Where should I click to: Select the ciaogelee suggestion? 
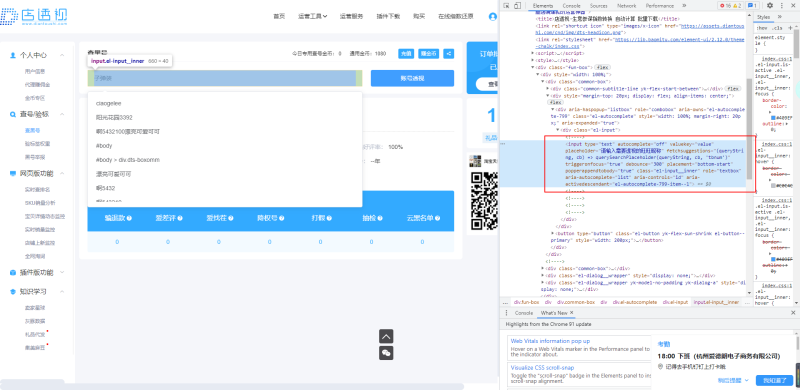(x=225, y=103)
